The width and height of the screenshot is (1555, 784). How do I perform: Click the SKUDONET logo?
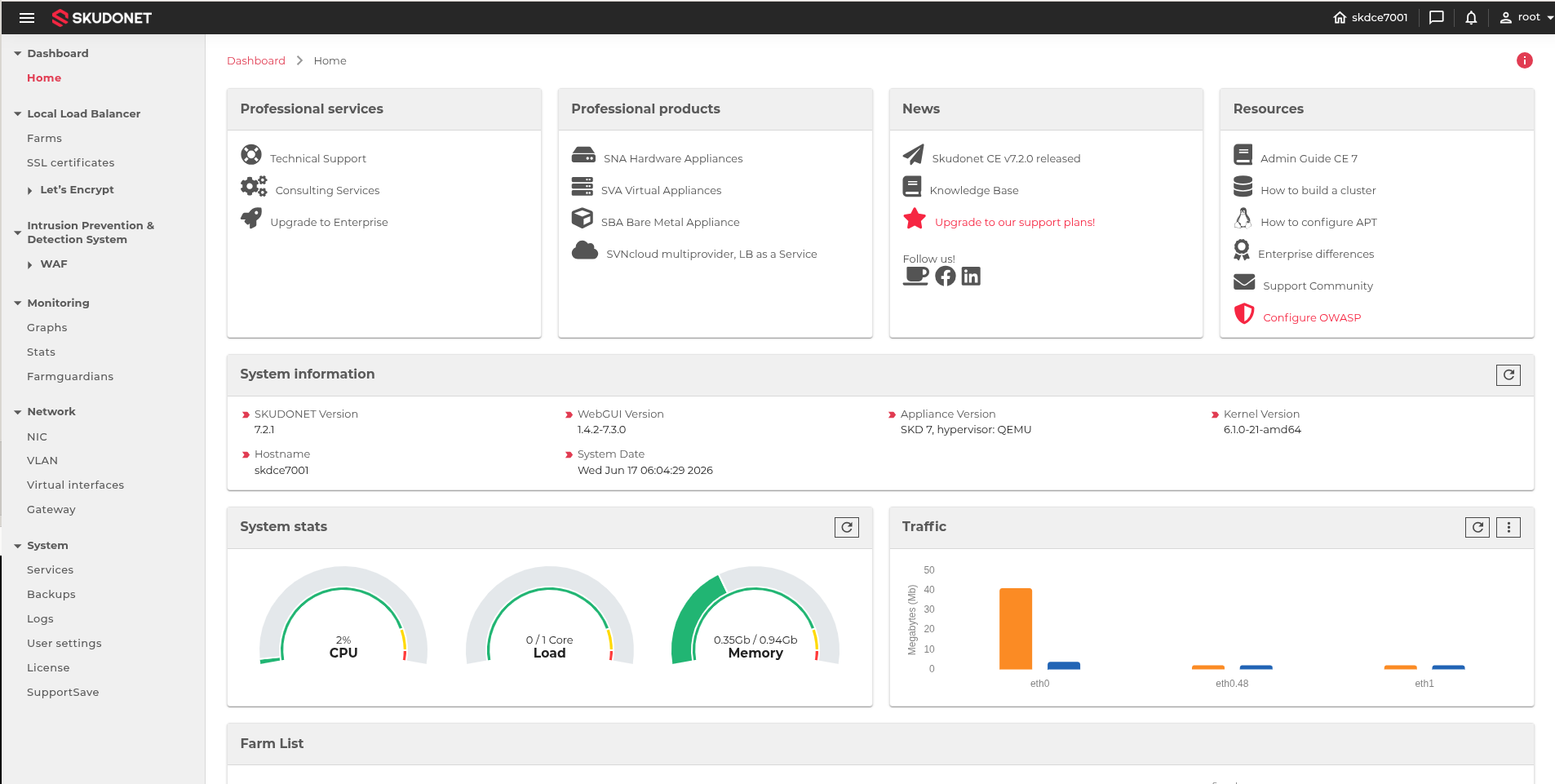point(102,17)
